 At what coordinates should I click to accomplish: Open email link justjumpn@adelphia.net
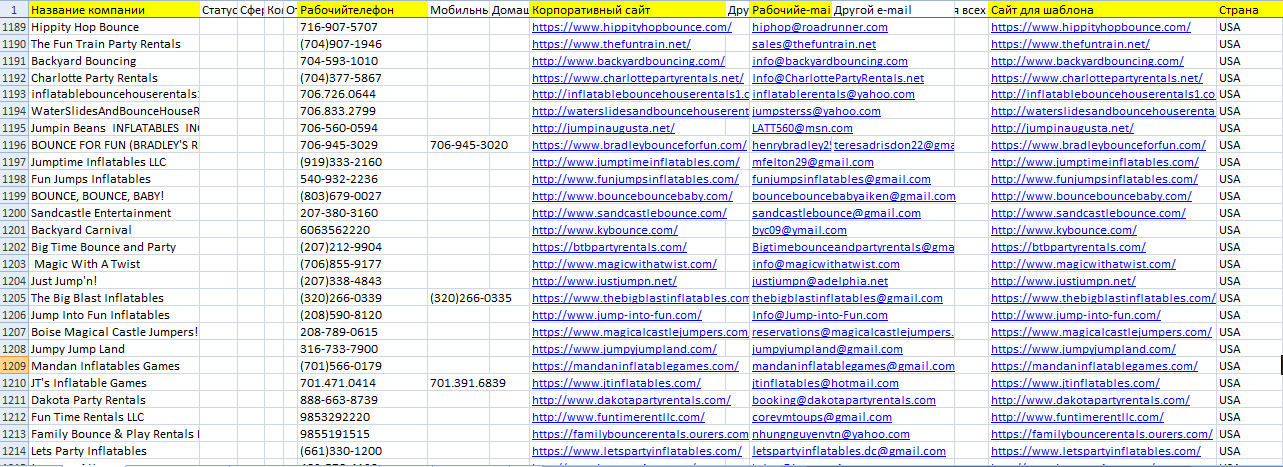820,281
